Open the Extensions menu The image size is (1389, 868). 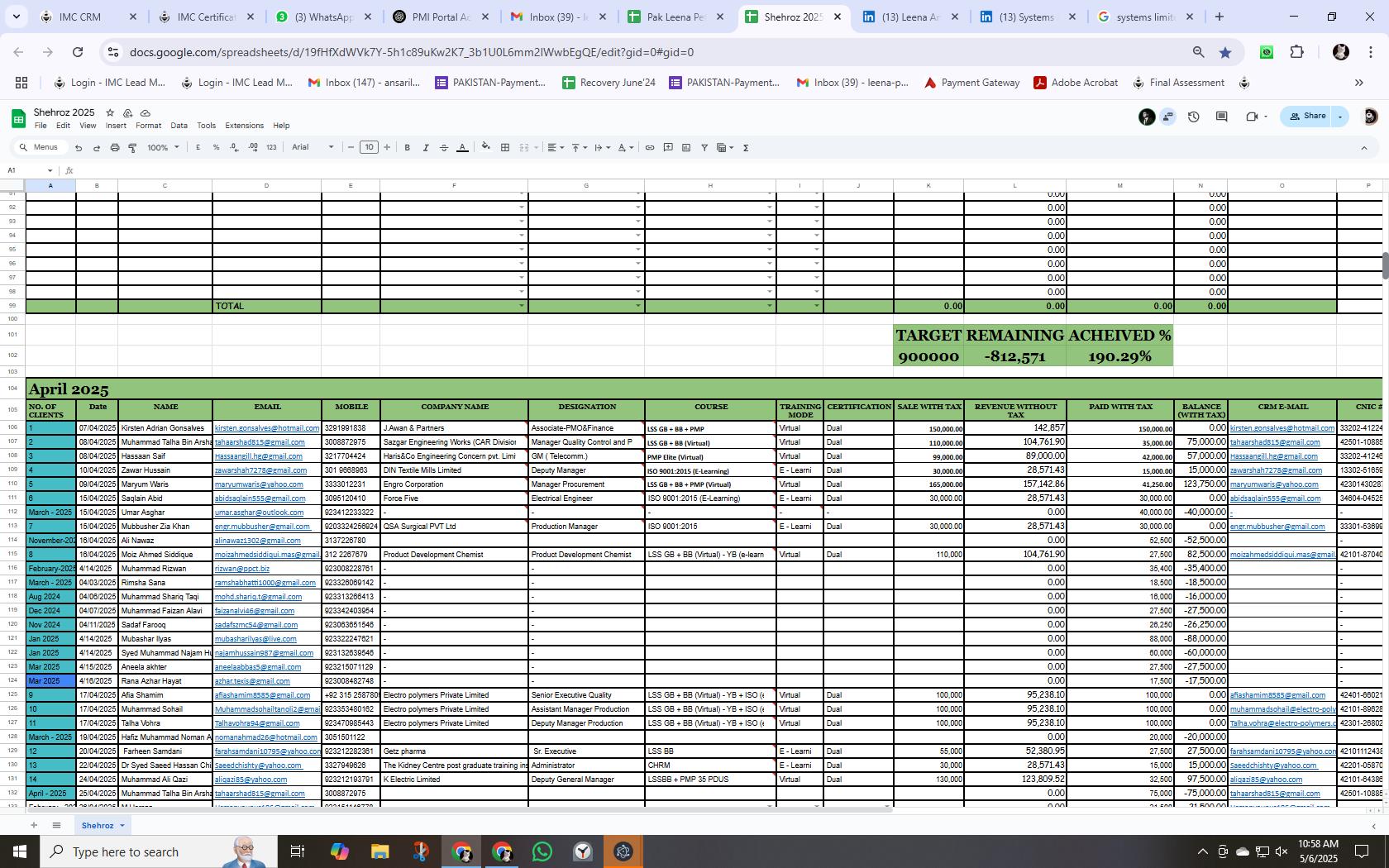[244, 126]
